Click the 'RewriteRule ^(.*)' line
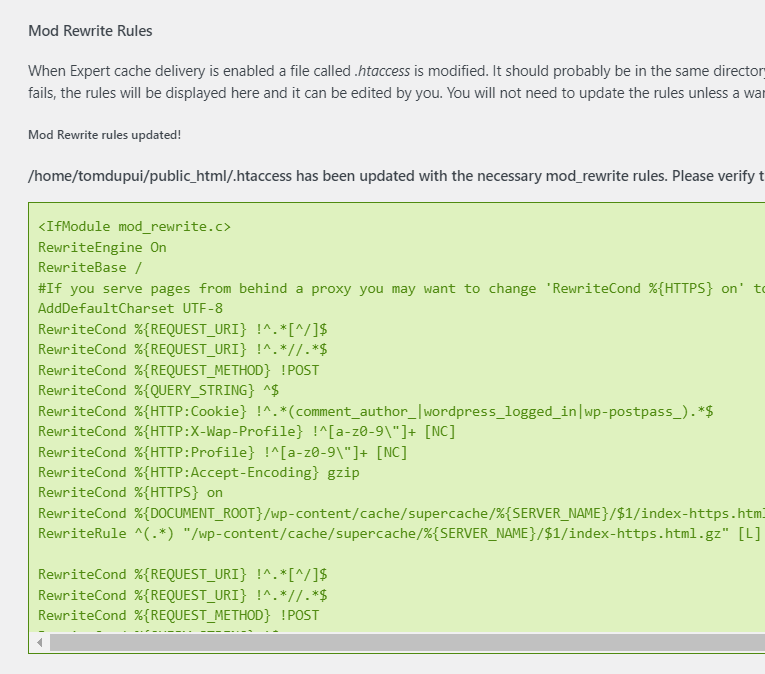765x674 pixels. coord(399,533)
